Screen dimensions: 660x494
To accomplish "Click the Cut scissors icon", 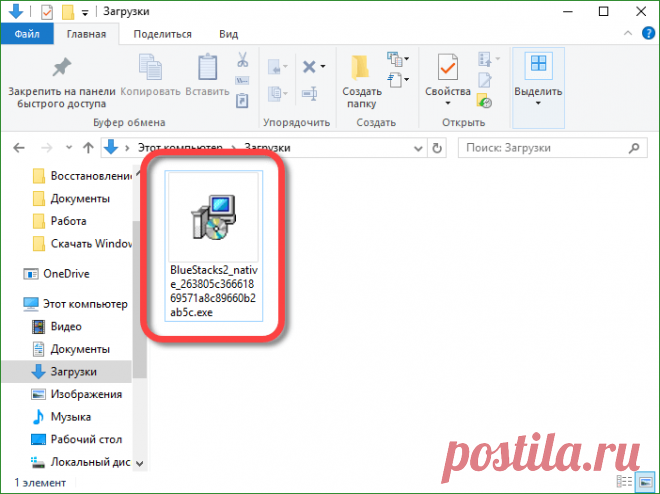I will click(242, 60).
